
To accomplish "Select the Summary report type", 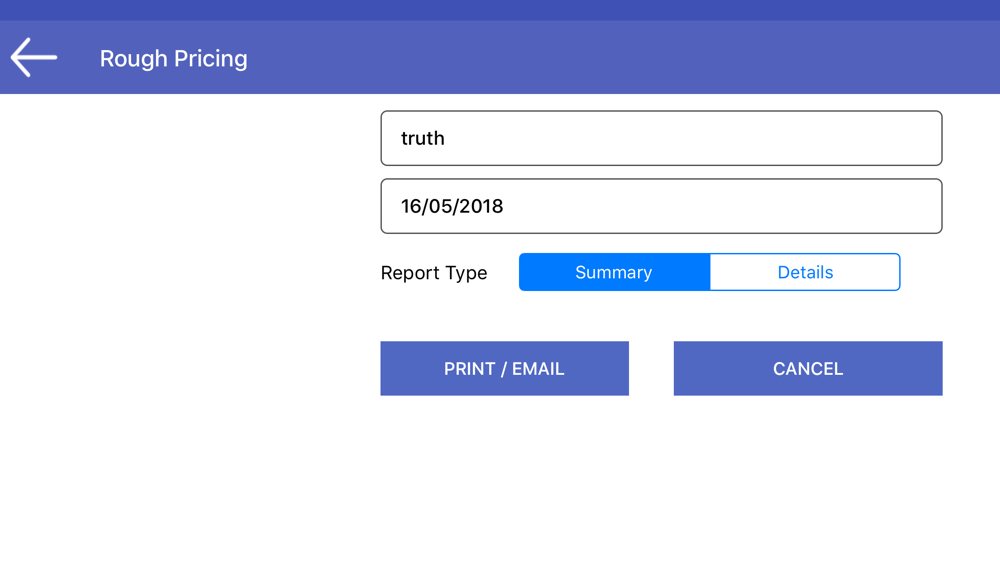I will click(x=614, y=272).
